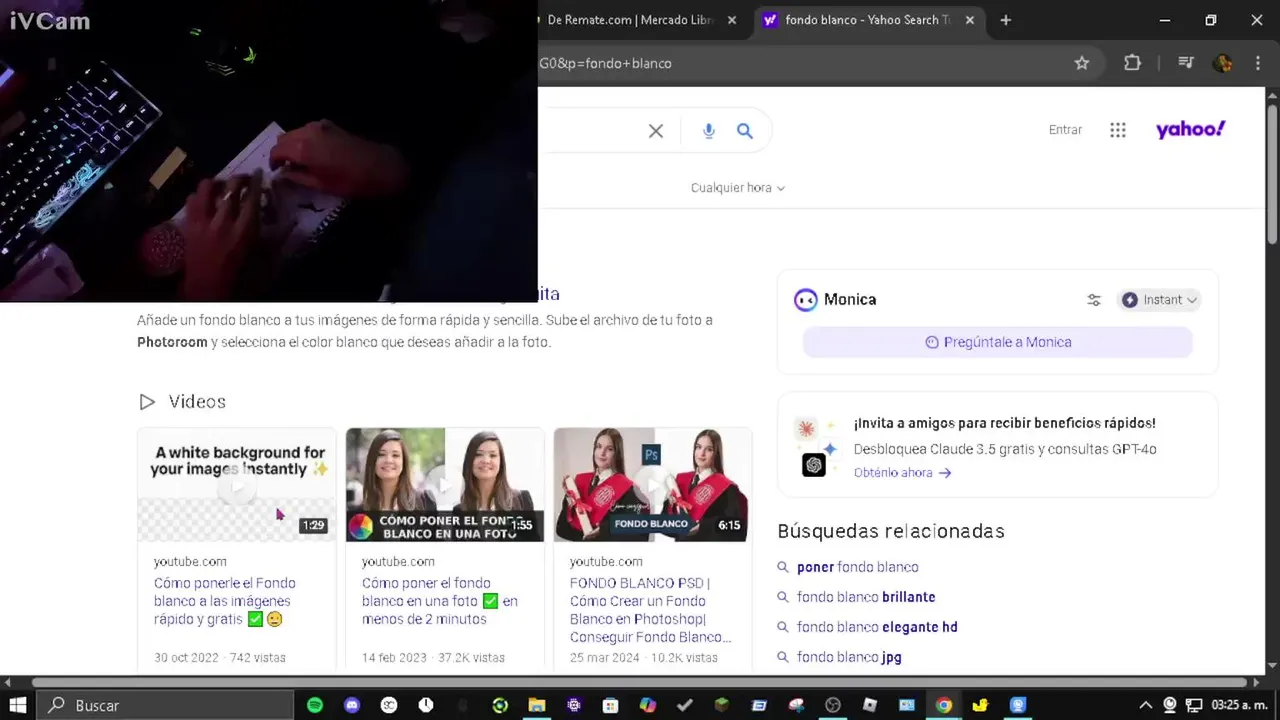Play the white background 1:29 video thumbnail
Image resolution: width=1280 pixels, height=720 pixels.
[x=237, y=485]
